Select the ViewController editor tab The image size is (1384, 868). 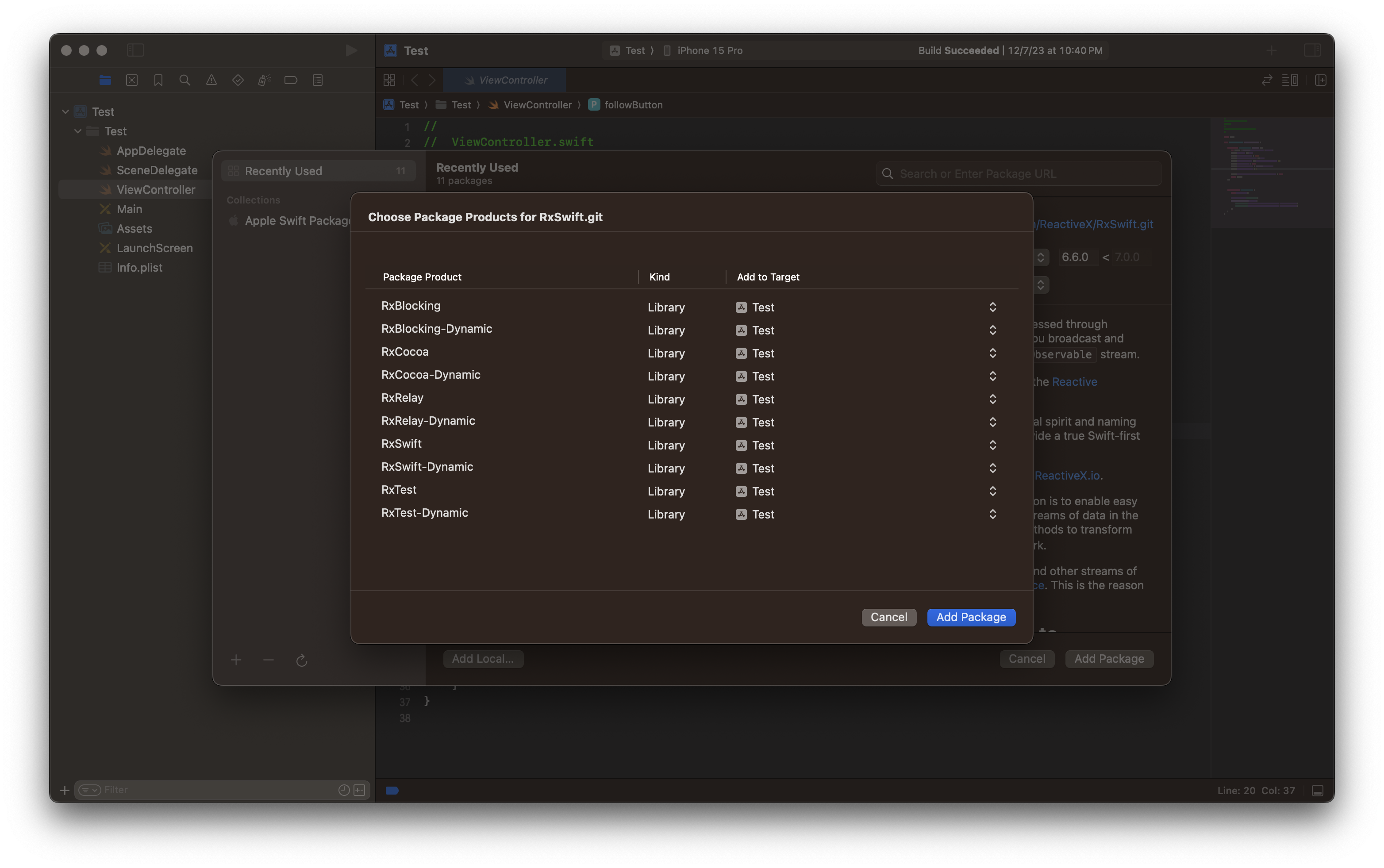[505, 81]
